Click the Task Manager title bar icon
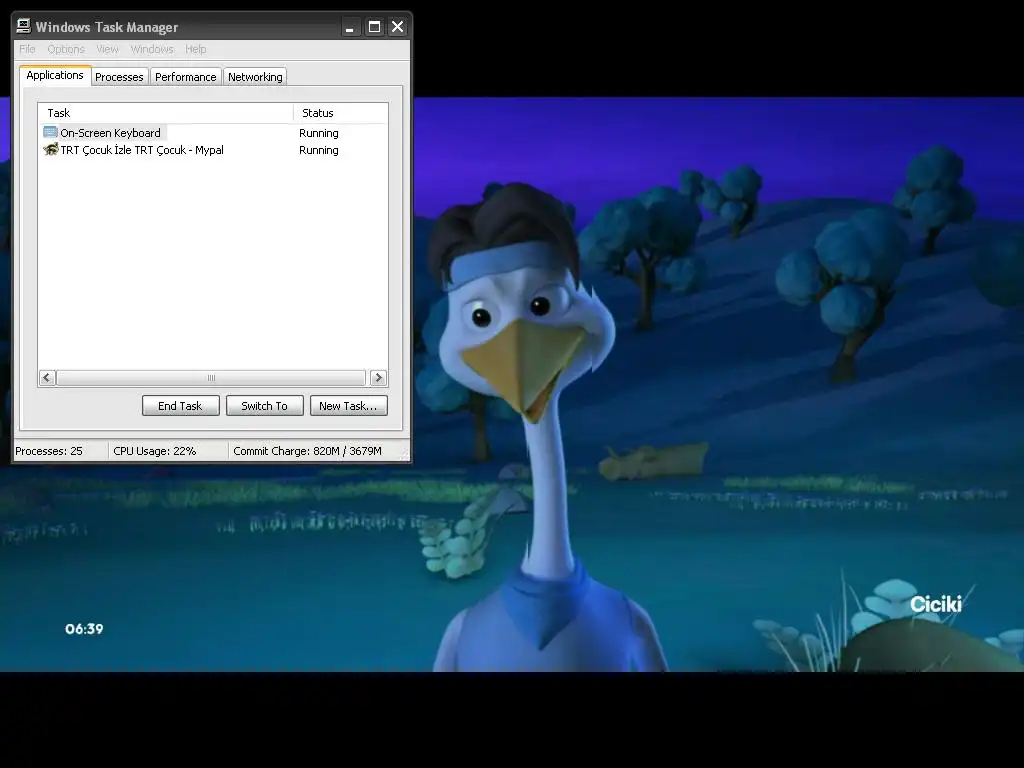This screenshot has width=1024, height=768. coord(24,26)
